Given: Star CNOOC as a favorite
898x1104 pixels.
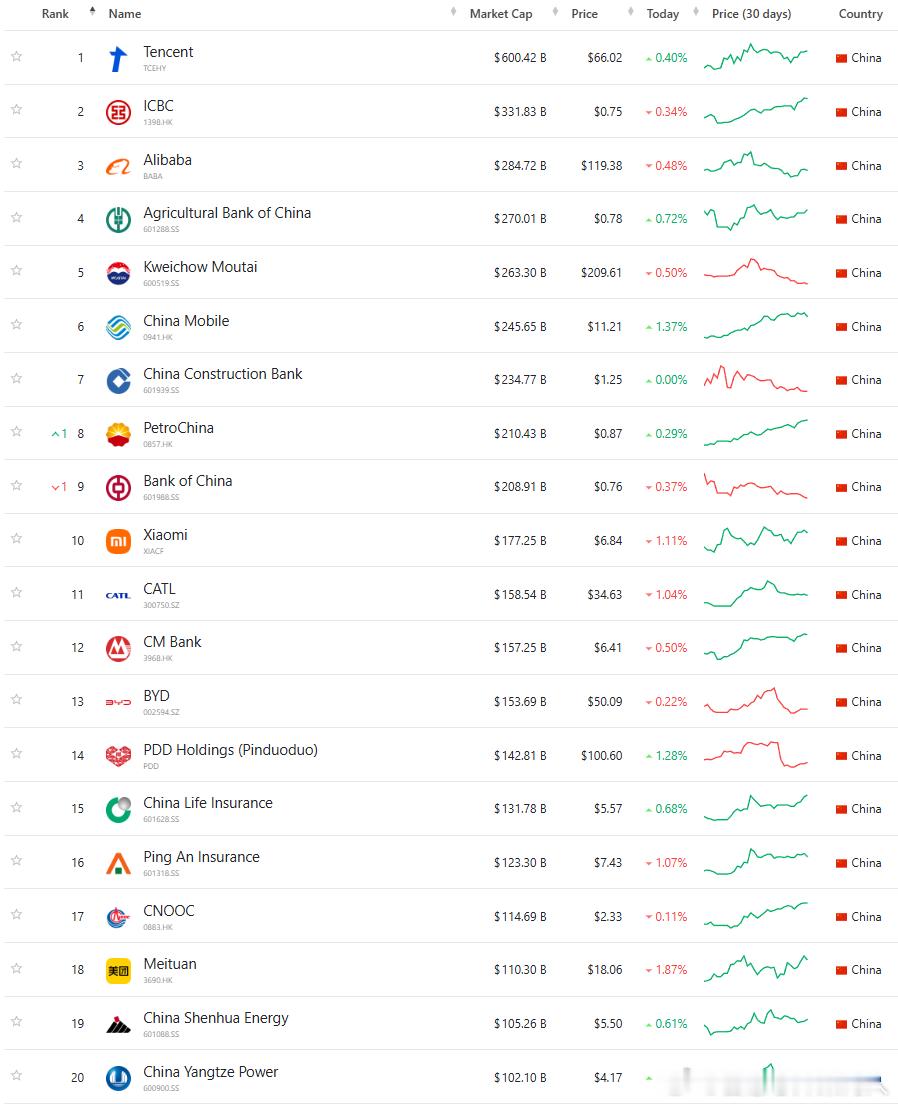Looking at the screenshot, I should point(16,915).
